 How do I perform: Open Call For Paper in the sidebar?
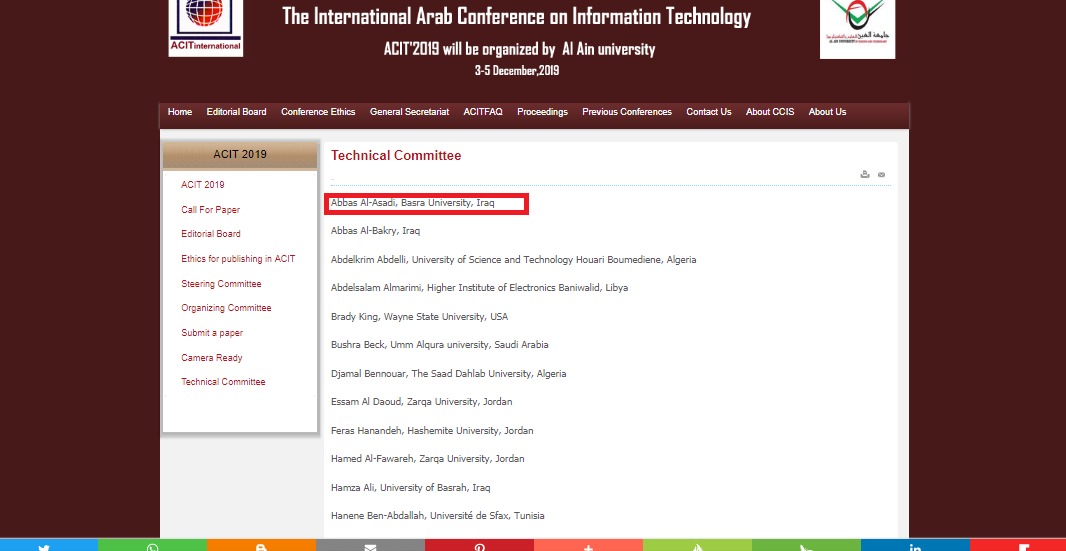pyautogui.click(x=210, y=210)
